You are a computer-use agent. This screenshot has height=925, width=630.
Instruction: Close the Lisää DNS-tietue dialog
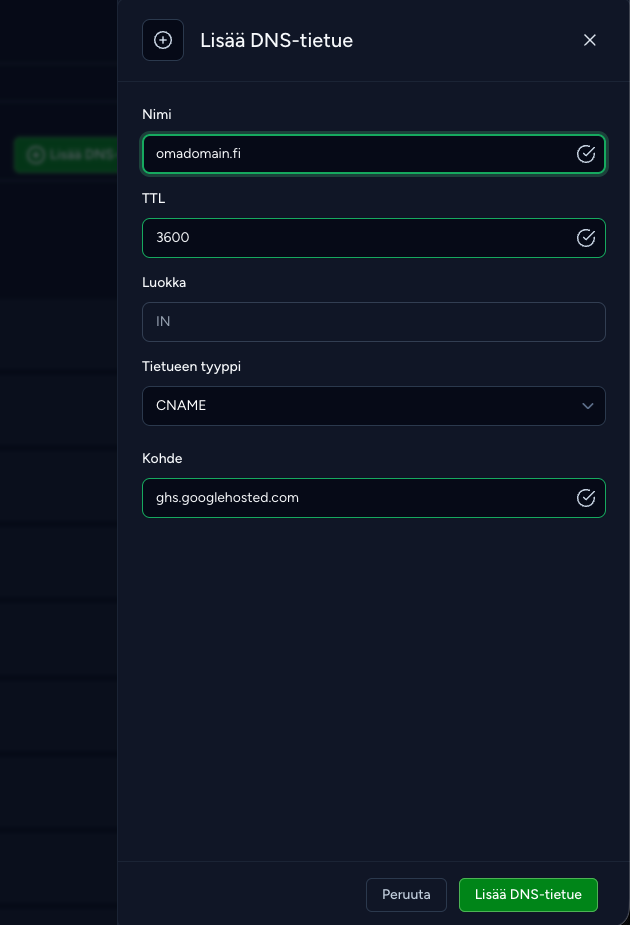pyautogui.click(x=589, y=40)
